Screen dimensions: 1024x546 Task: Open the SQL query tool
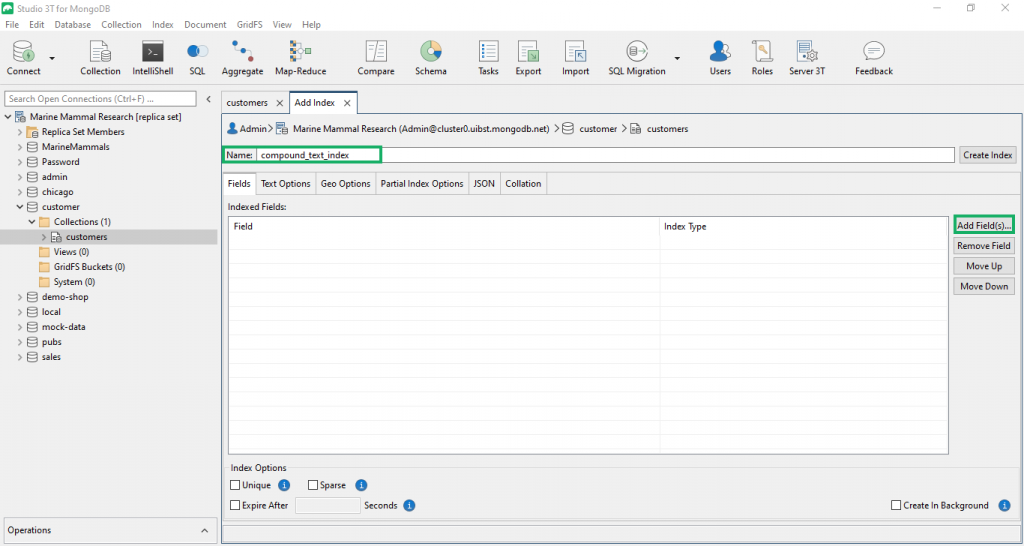tap(197, 57)
